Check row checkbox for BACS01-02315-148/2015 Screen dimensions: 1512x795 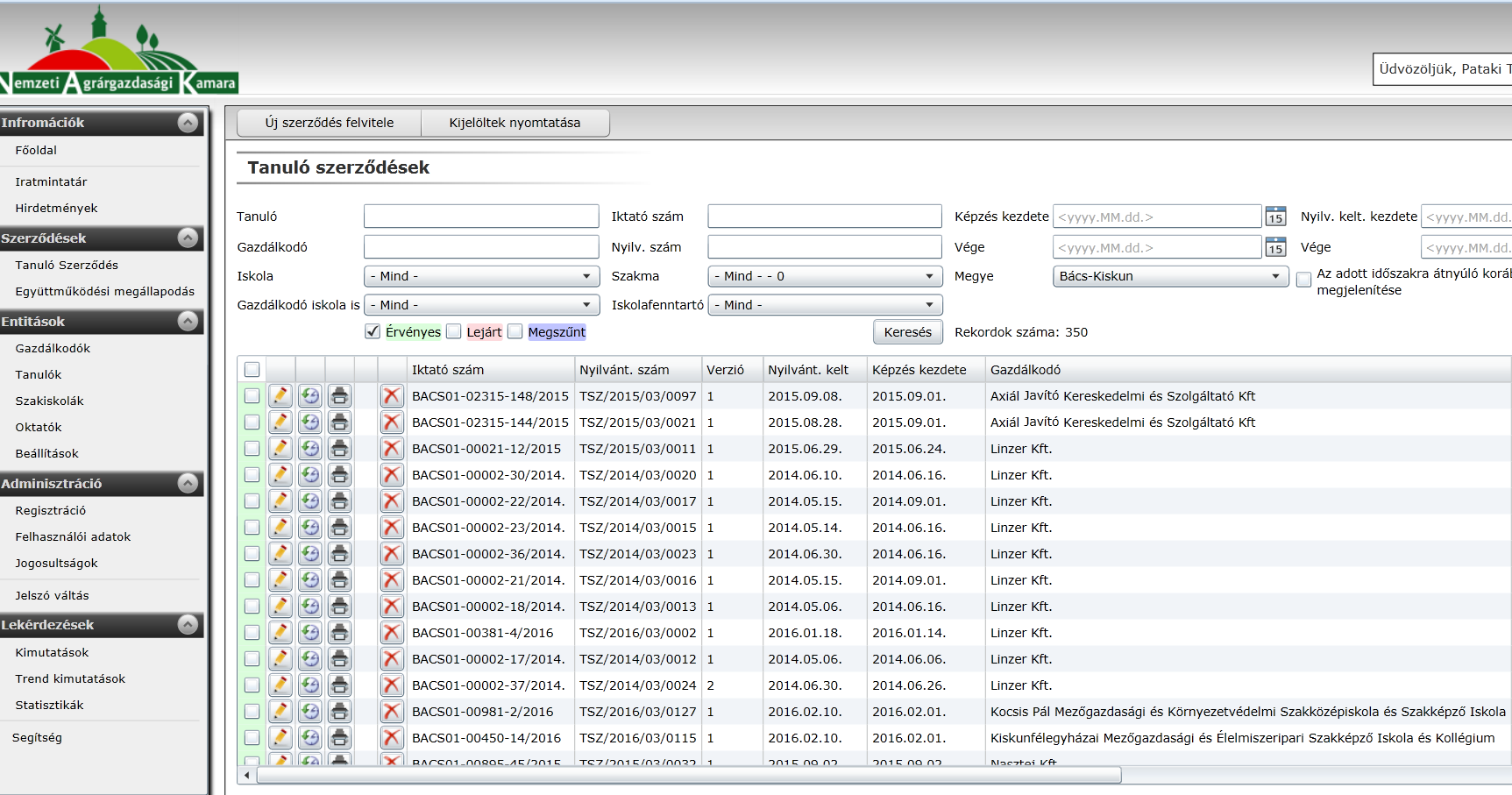252,396
